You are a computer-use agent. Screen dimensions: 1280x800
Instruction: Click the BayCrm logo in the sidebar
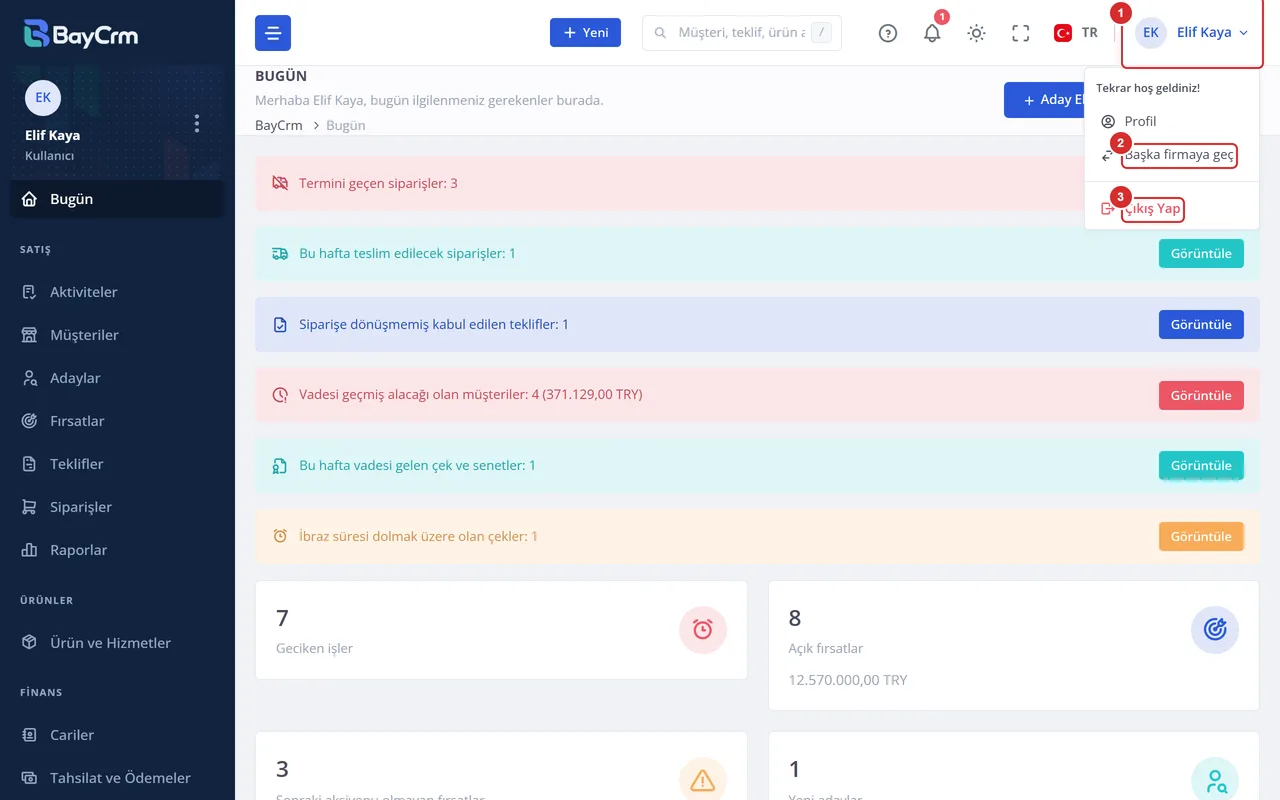(81, 34)
